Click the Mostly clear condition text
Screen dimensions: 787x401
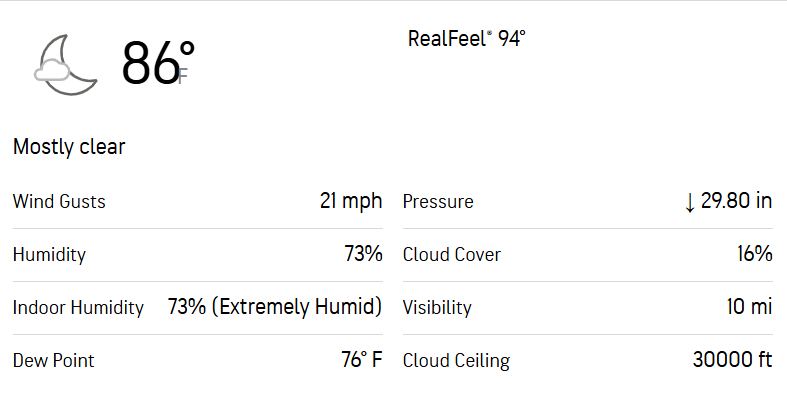pos(69,147)
